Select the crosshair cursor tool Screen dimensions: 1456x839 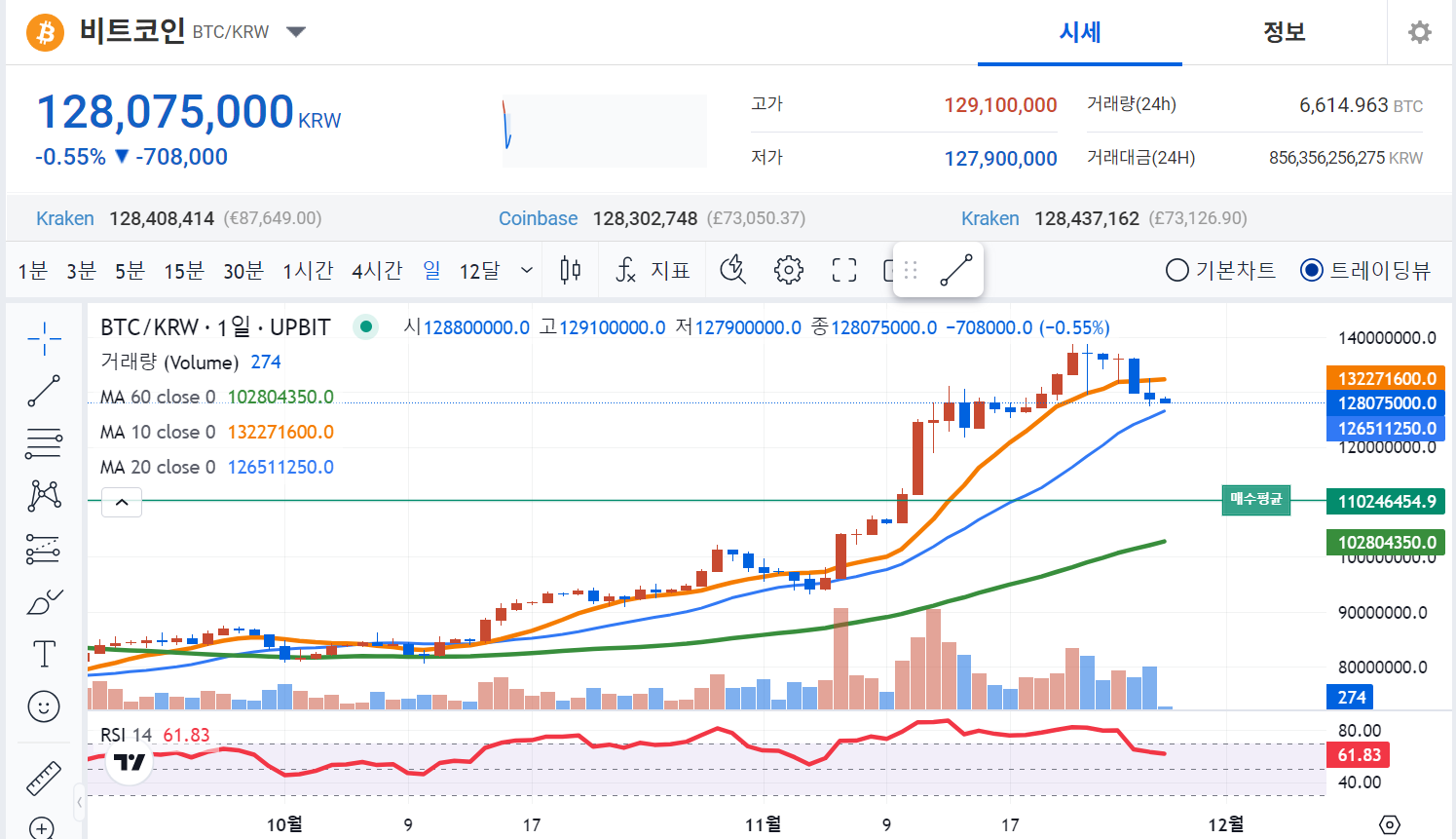[x=44, y=339]
